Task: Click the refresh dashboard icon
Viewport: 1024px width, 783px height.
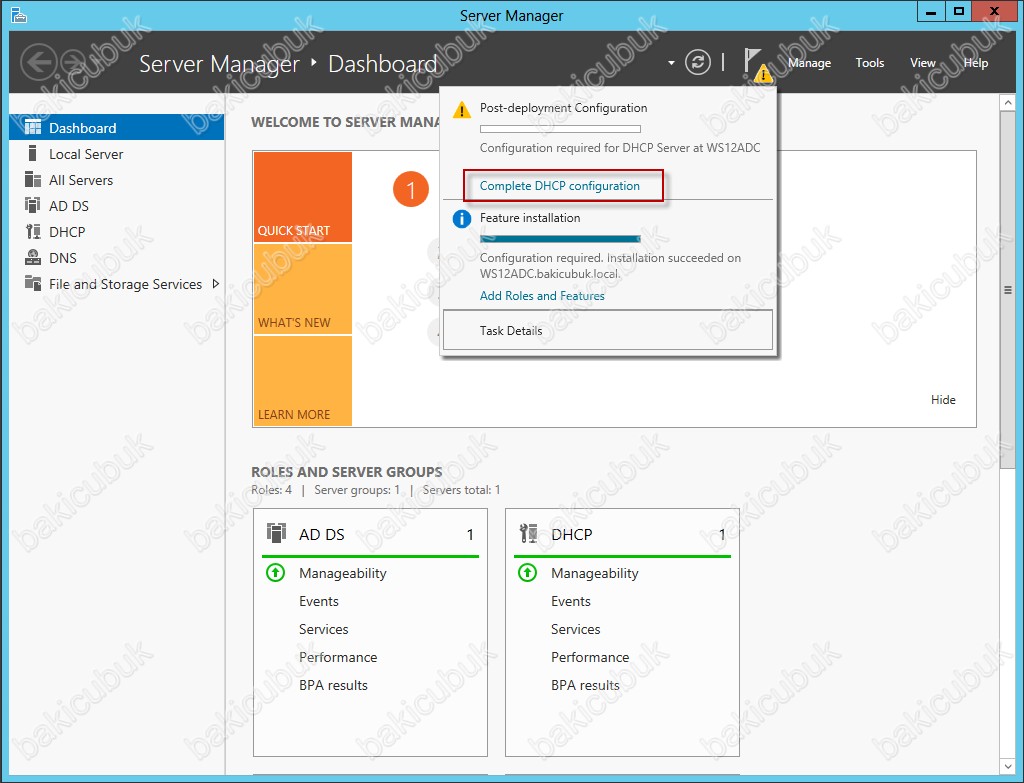Action: [x=697, y=63]
